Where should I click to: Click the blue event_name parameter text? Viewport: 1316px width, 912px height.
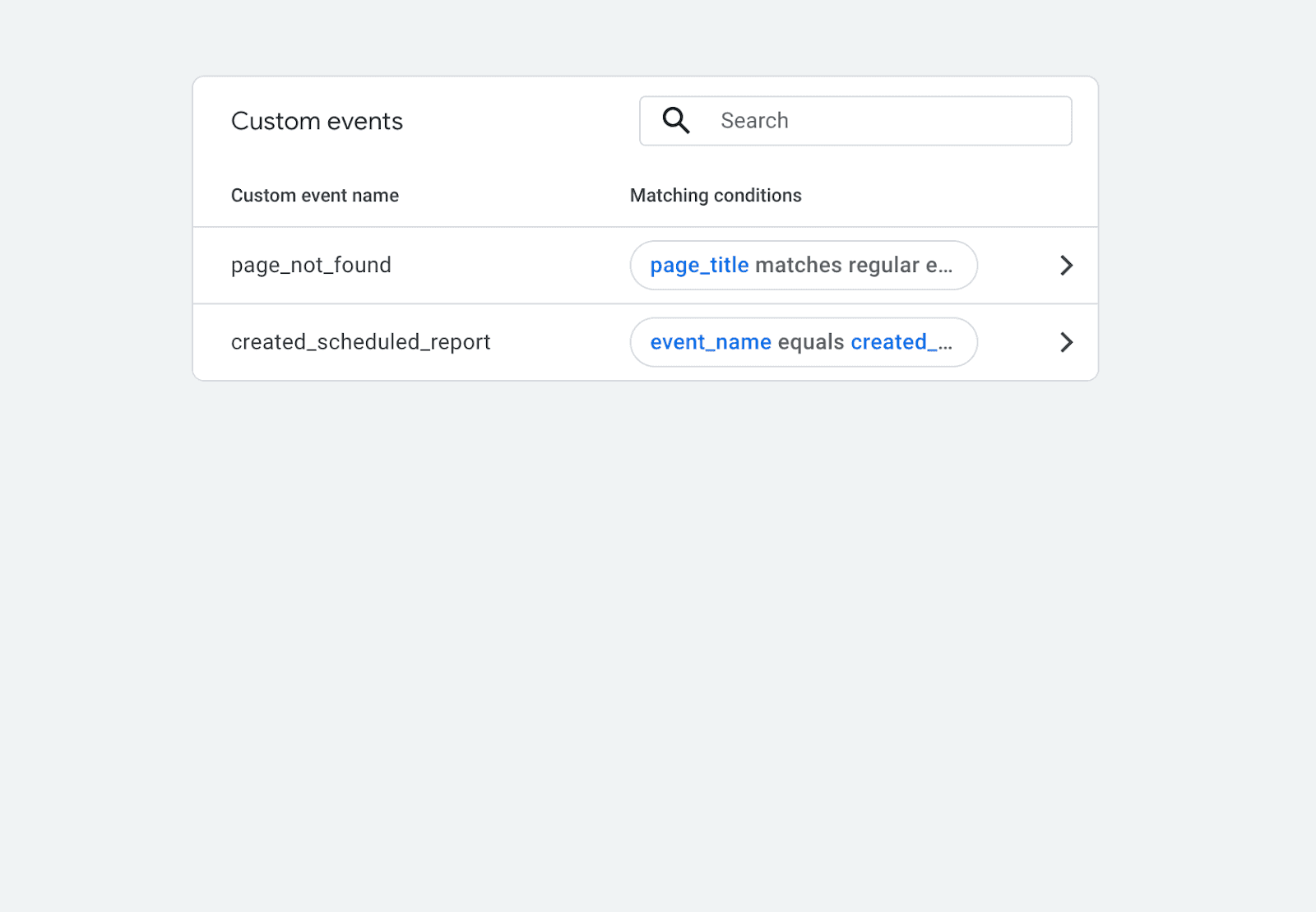click(711, 342)
